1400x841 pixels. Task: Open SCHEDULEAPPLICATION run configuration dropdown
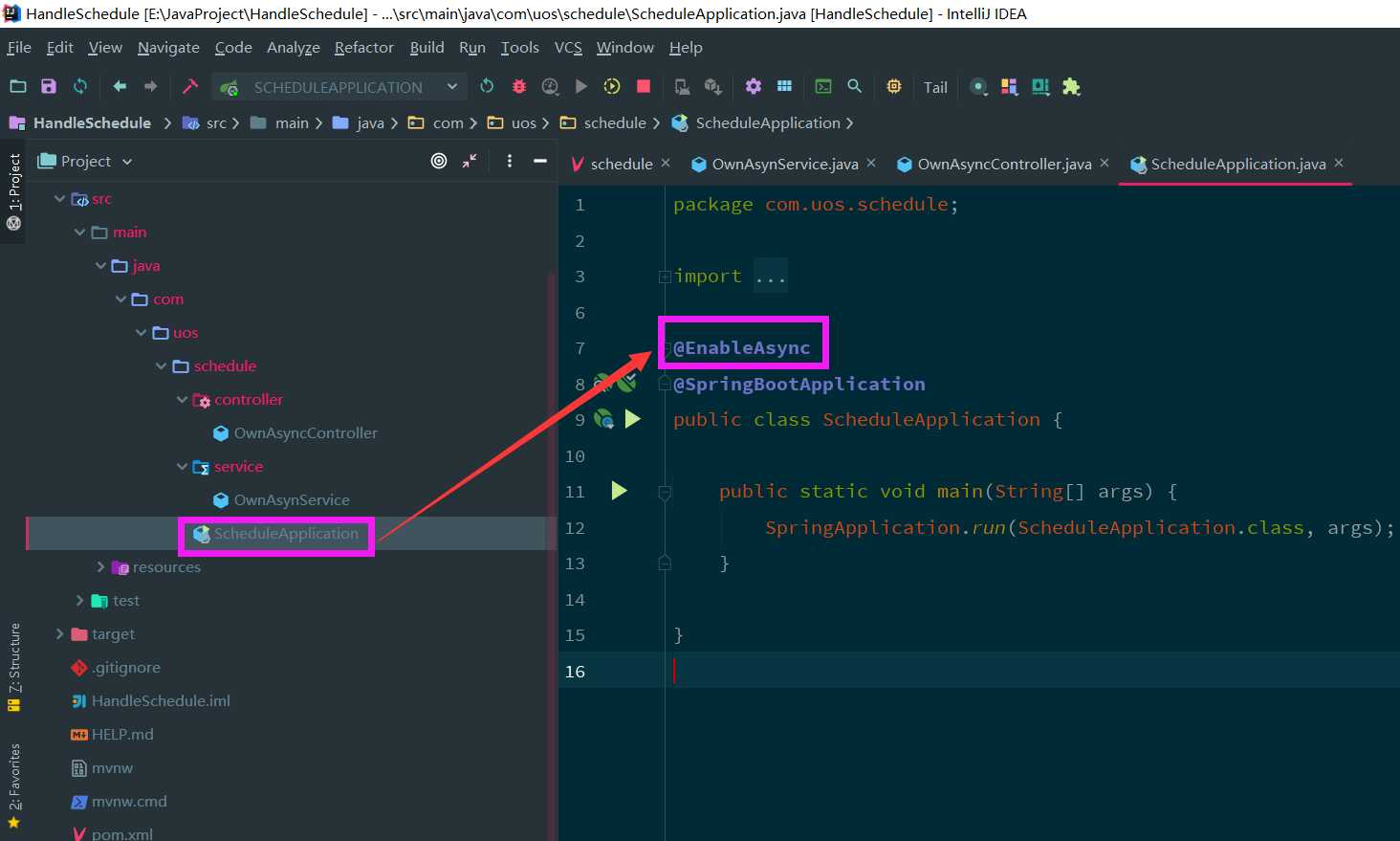[339, 87]
